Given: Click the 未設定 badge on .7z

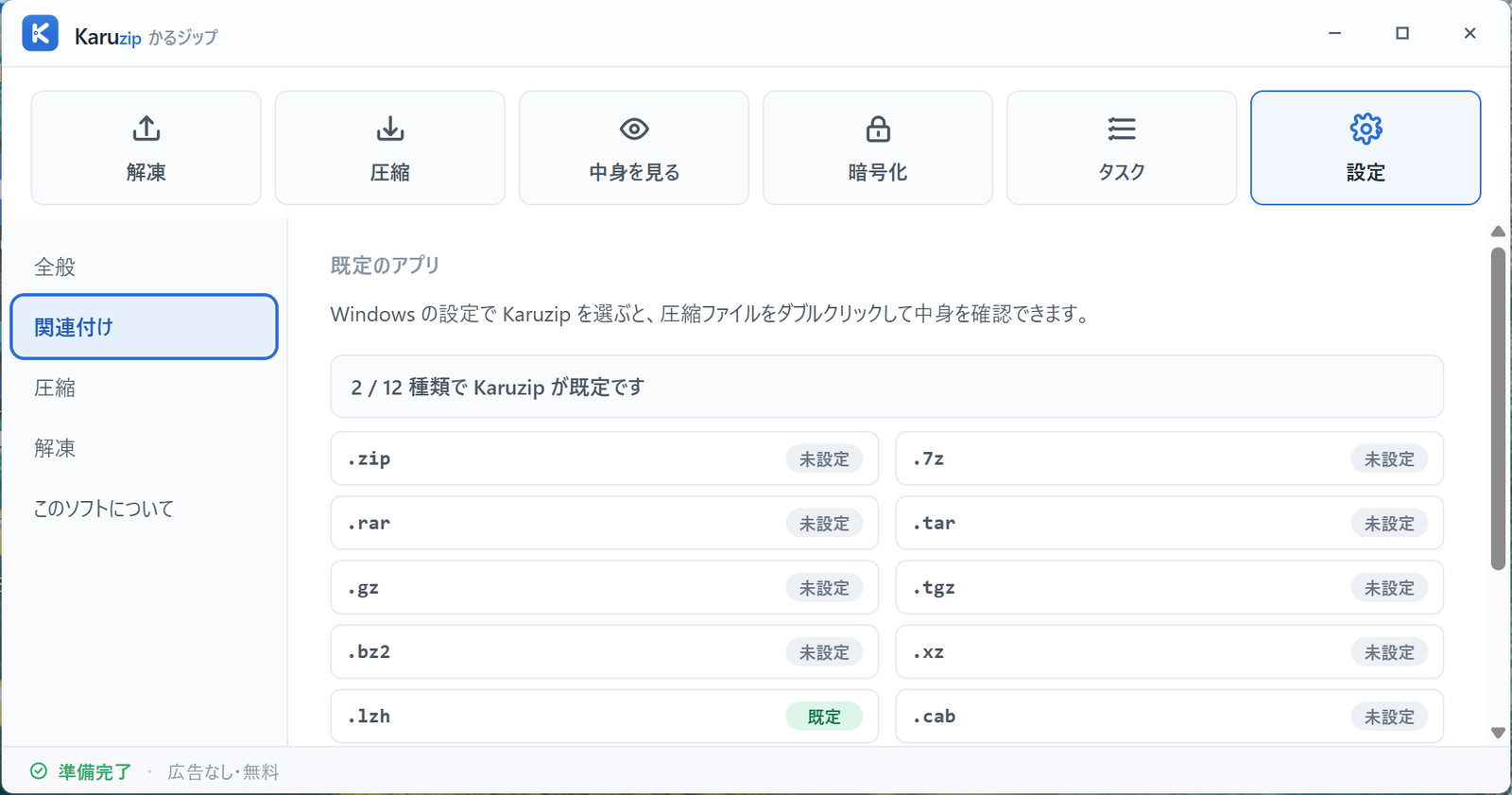Looking at the screenshot, I should [1389, 459].
